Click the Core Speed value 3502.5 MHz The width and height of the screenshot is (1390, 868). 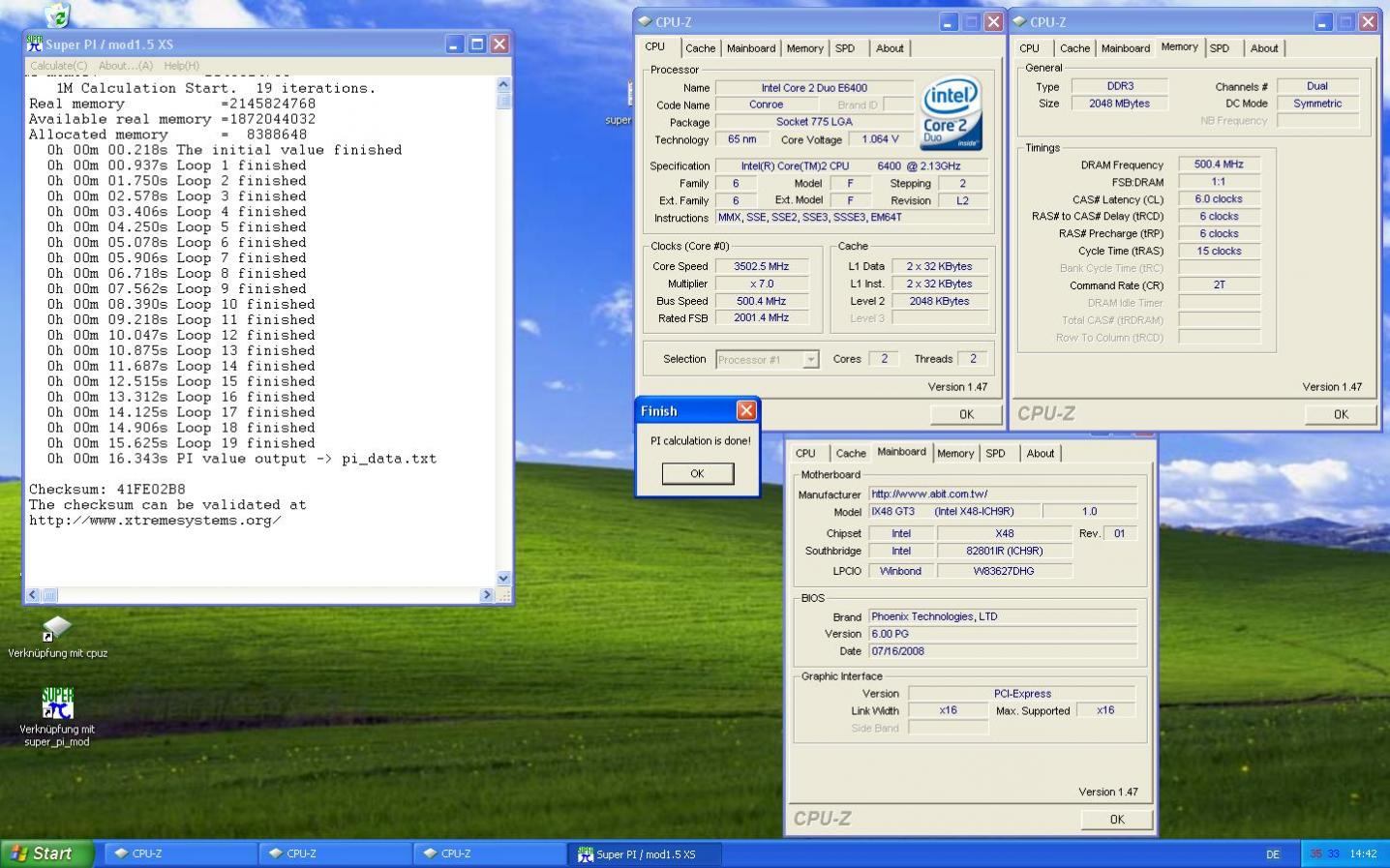762,266
